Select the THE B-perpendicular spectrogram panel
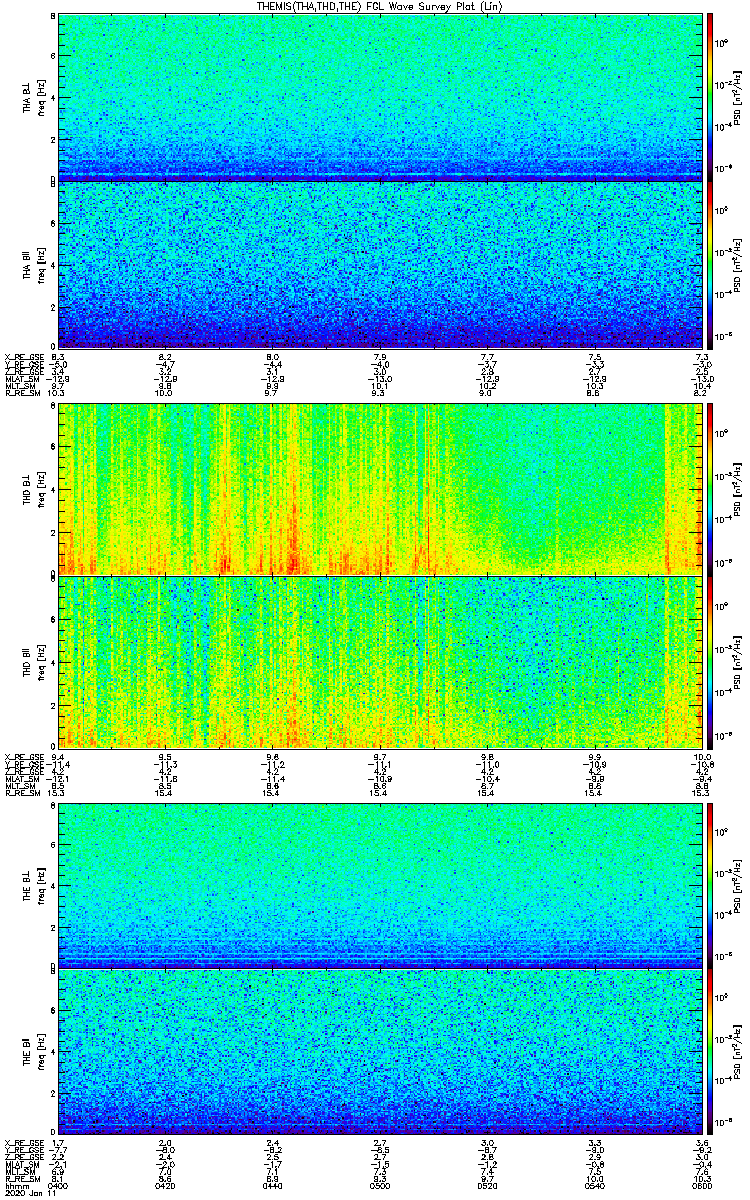This screenshot has height=1200, width=750. [x=380, y=885]
